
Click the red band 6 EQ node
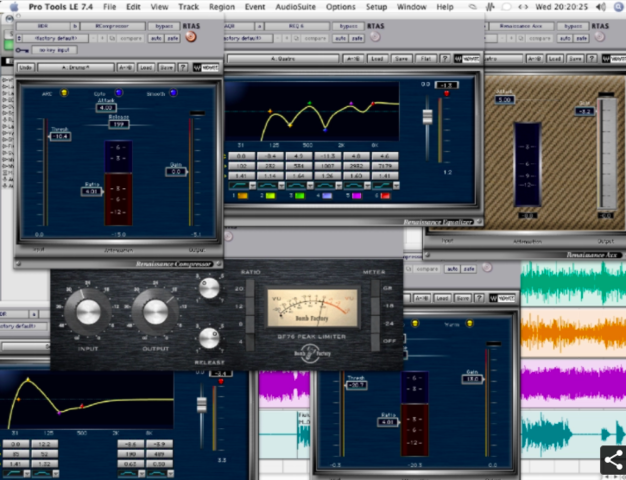point(373,104)
